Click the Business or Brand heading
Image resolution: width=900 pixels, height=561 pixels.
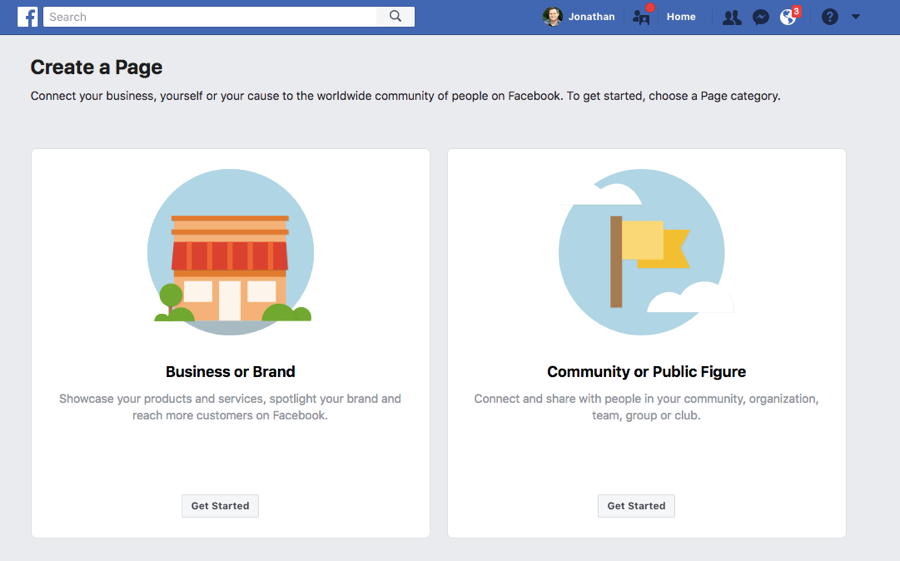tap(230, 372)
